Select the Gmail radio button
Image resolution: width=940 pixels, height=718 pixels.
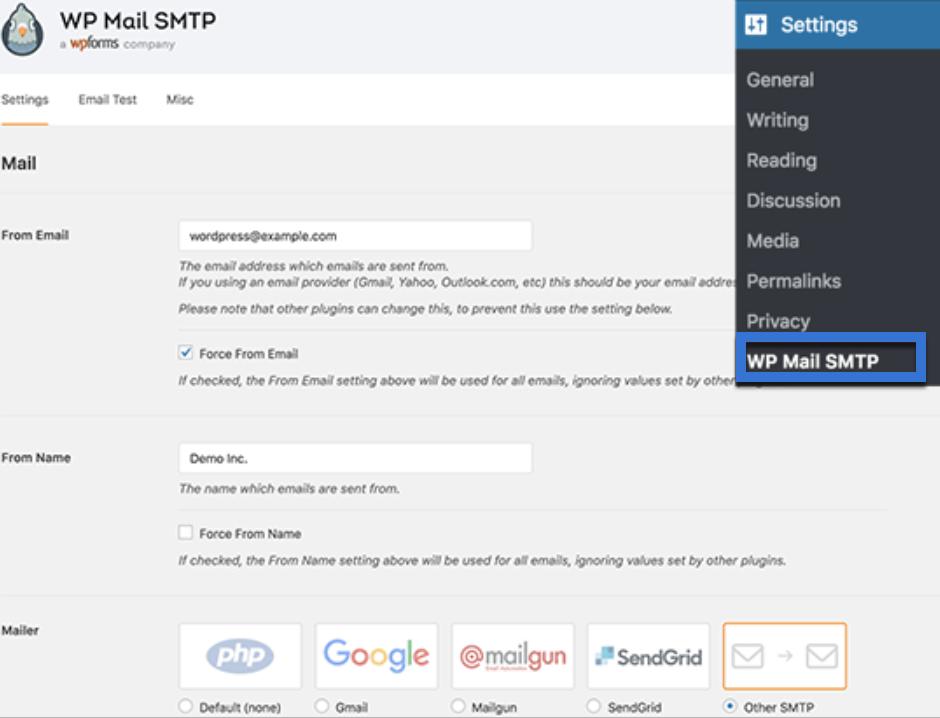coord(322,706)
